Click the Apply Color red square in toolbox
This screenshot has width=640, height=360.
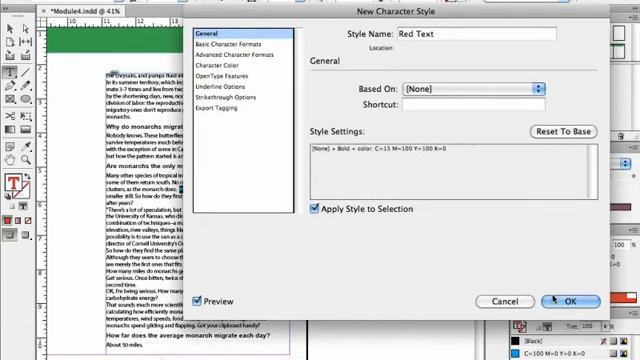pyautogui.click(x=7, y=221)
